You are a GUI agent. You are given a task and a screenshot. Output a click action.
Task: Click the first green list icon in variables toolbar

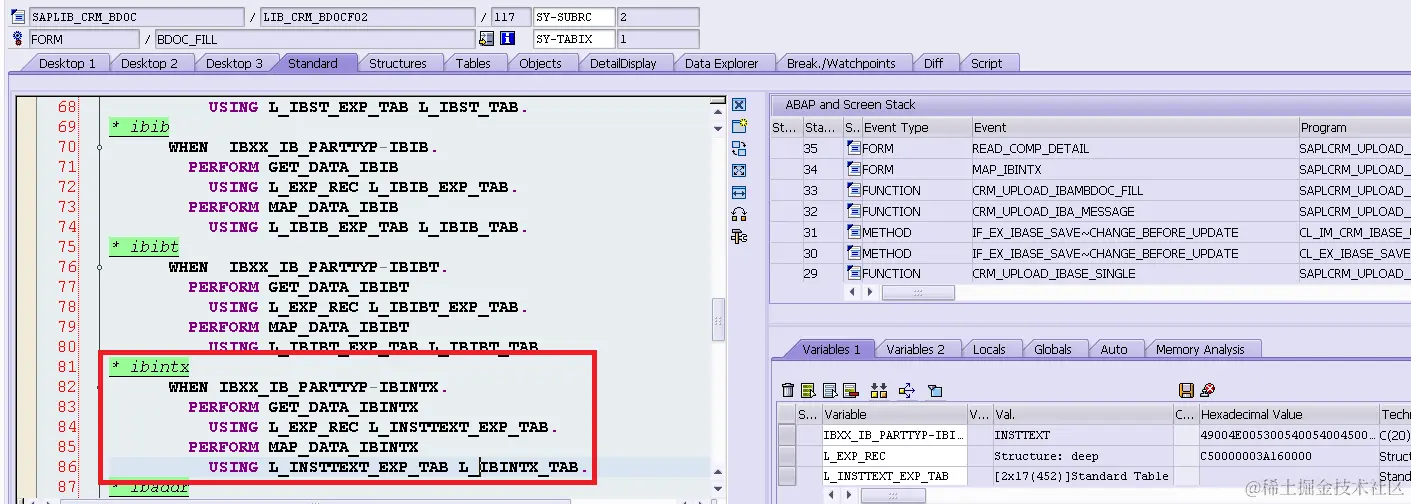(808, 390)
